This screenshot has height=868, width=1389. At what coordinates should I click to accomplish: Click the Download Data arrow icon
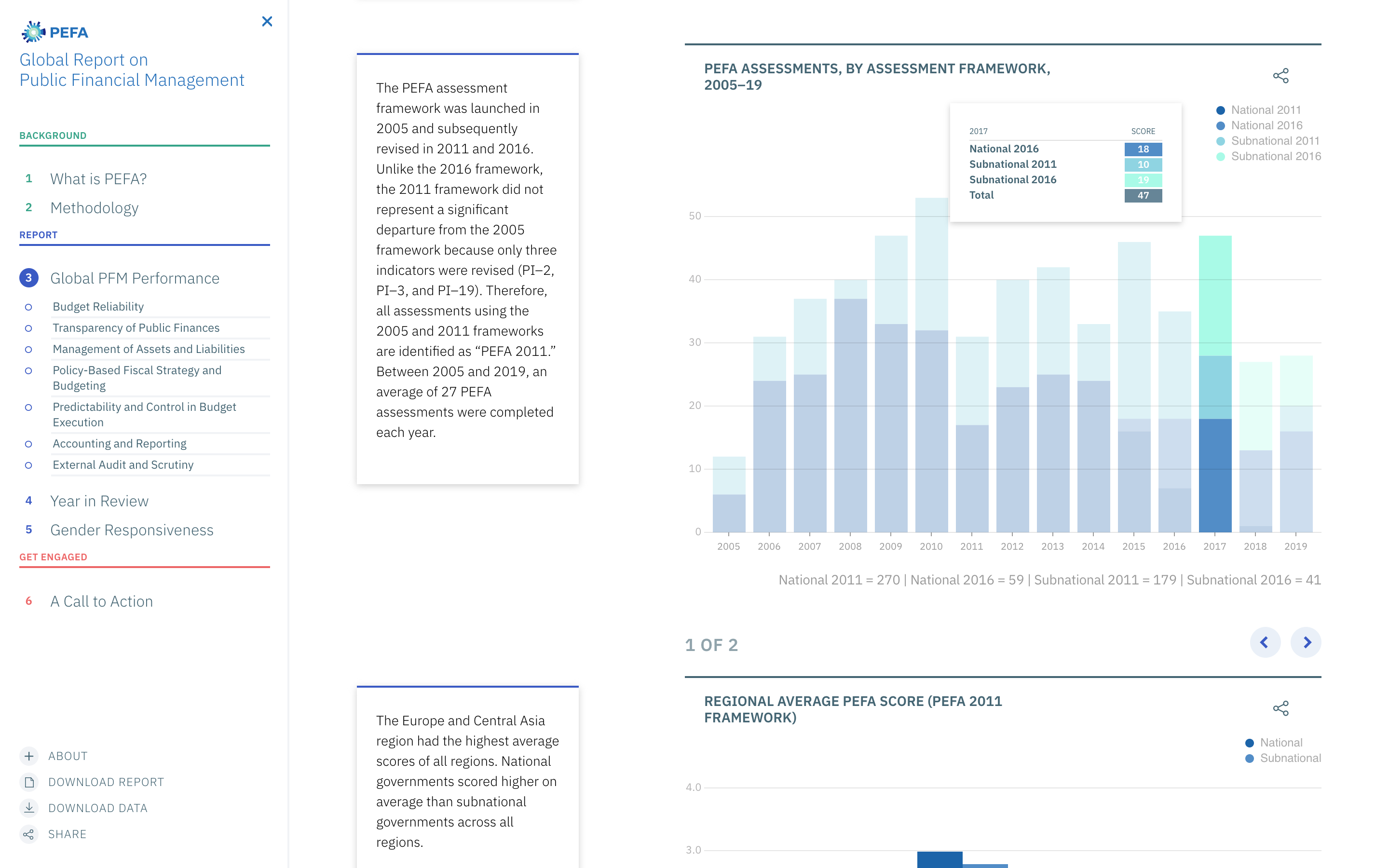[x=29, y=808]
